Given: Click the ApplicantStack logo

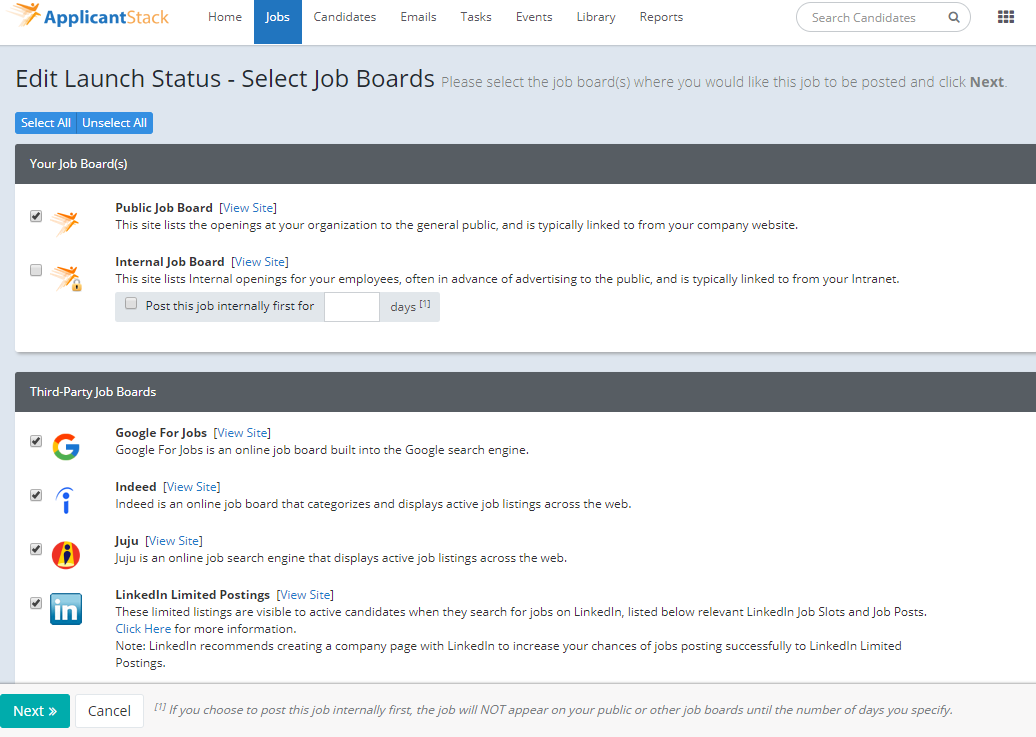Looking at the screenshot, I should click(x=88, y=16).
